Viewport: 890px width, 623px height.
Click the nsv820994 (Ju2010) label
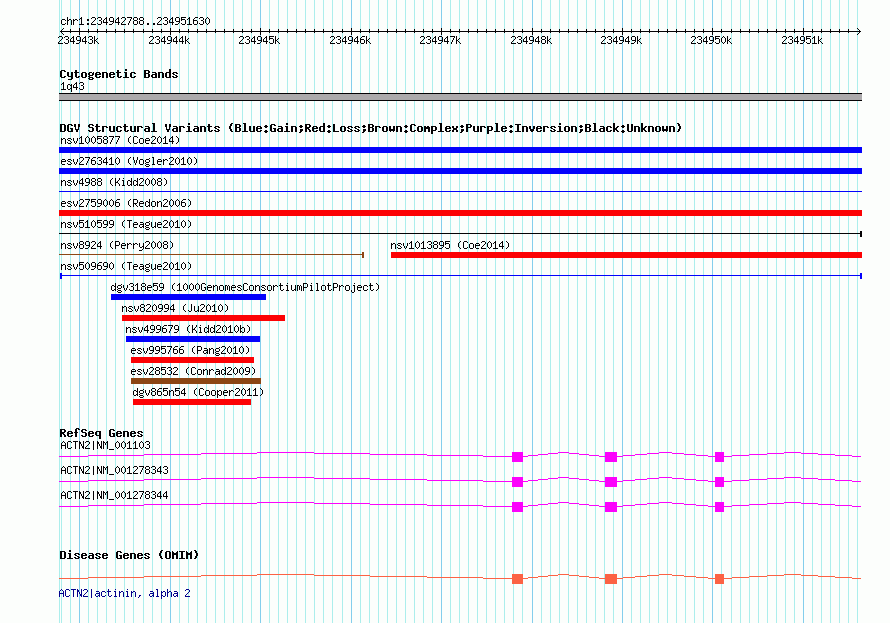click(x=175, y=308)
